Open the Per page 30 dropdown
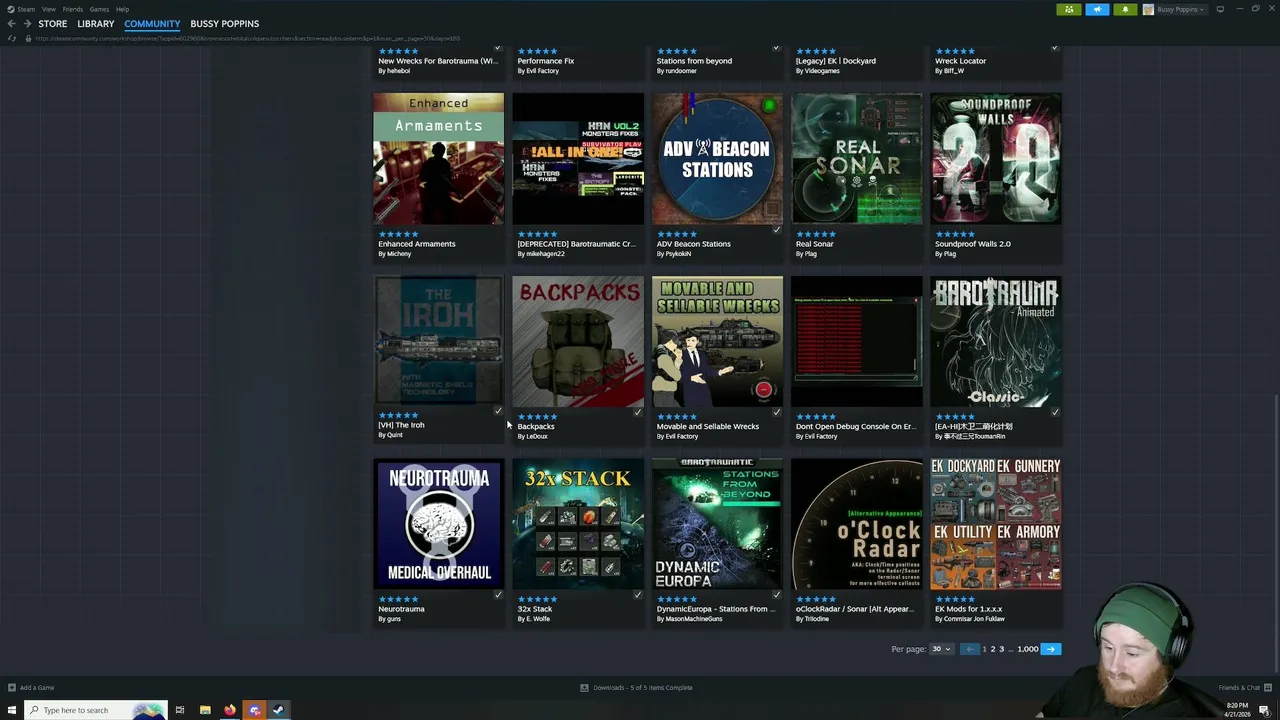Viewport: 1280px width, 720px height. pyautogui.click(x=941, y=649)
